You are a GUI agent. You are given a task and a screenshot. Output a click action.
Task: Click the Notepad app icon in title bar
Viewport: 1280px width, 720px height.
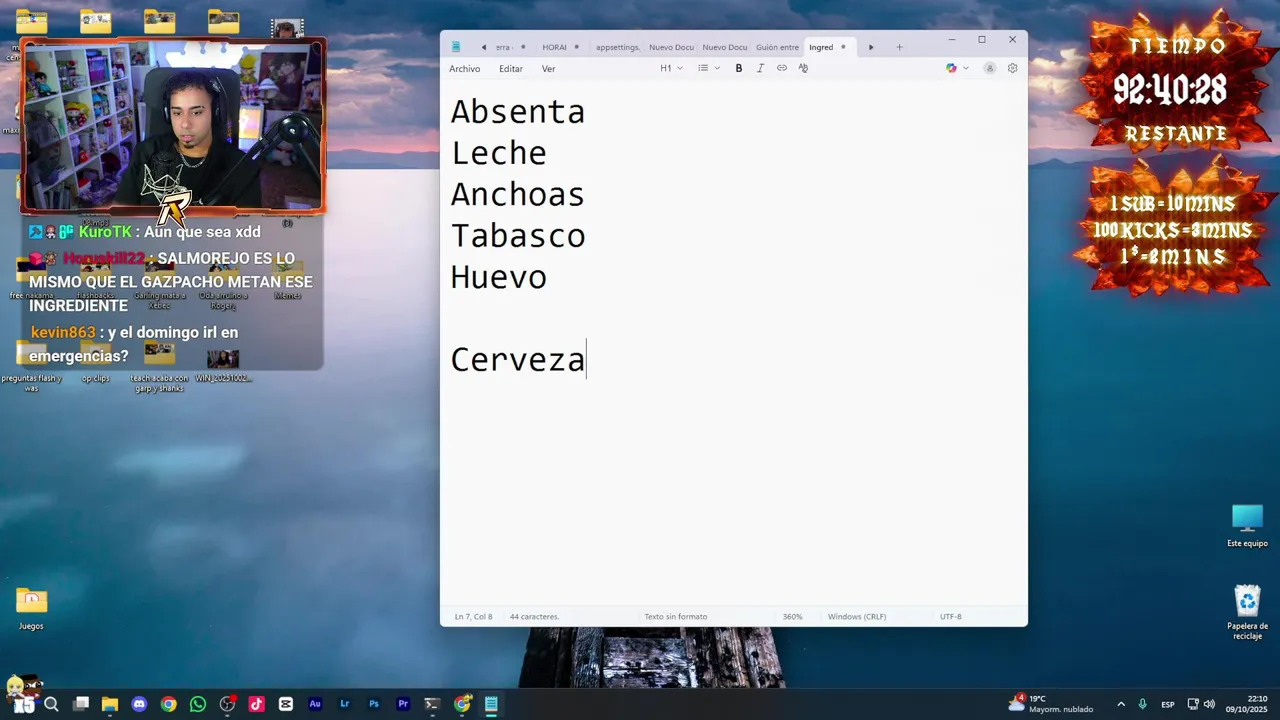456,46
